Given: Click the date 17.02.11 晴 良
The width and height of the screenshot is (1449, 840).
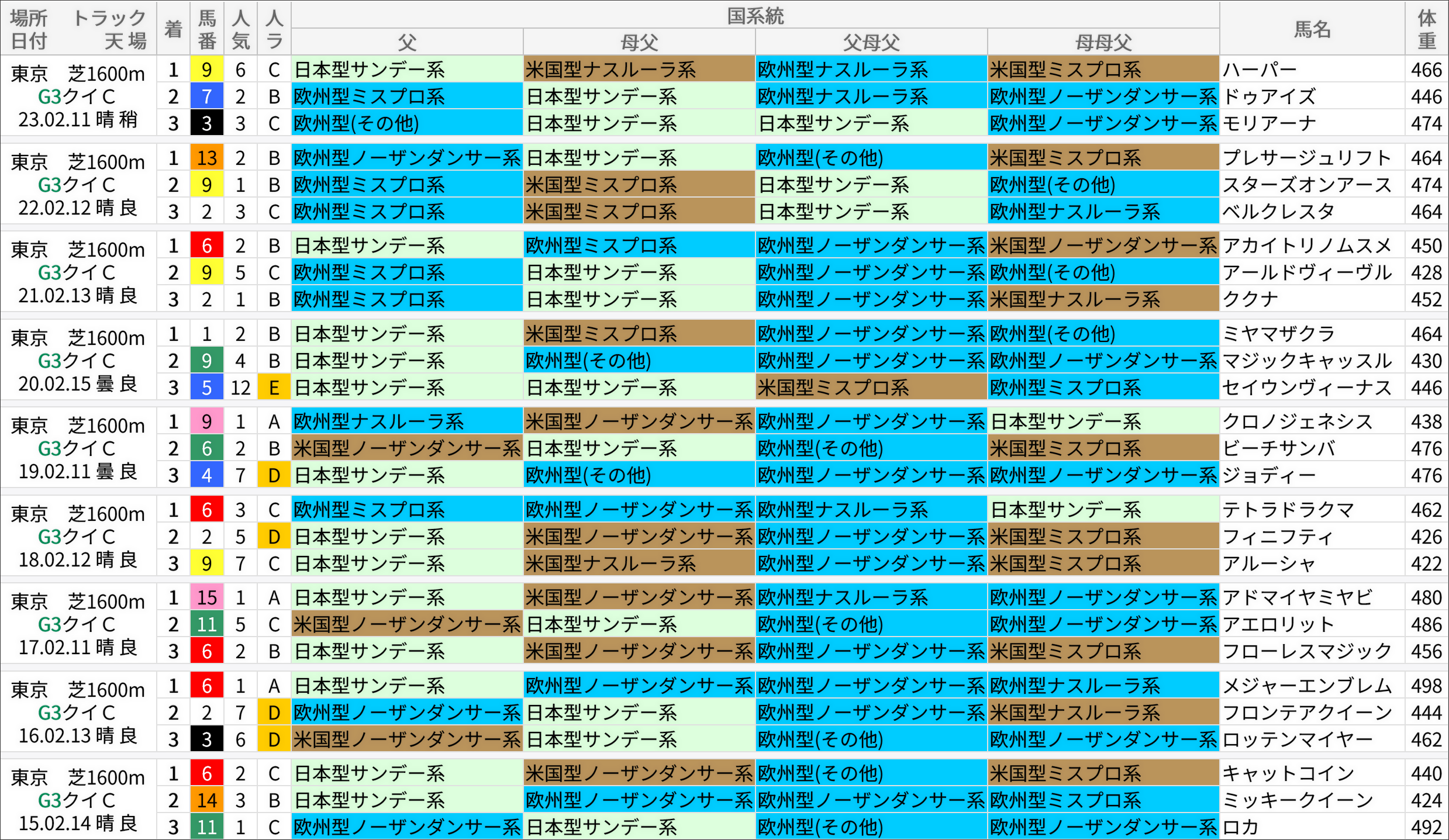Looking at the screenshot, I should tap(78, 647).
